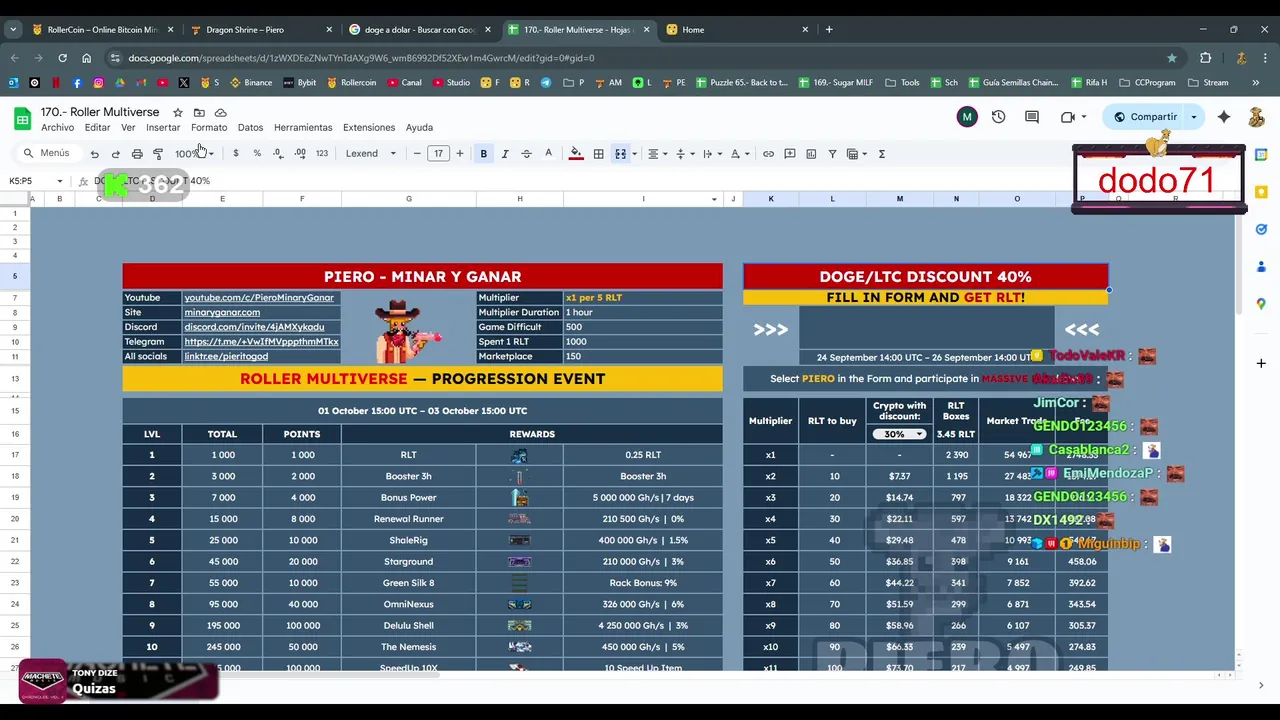Open Google Maps side panel

(x=1261, y=303)
